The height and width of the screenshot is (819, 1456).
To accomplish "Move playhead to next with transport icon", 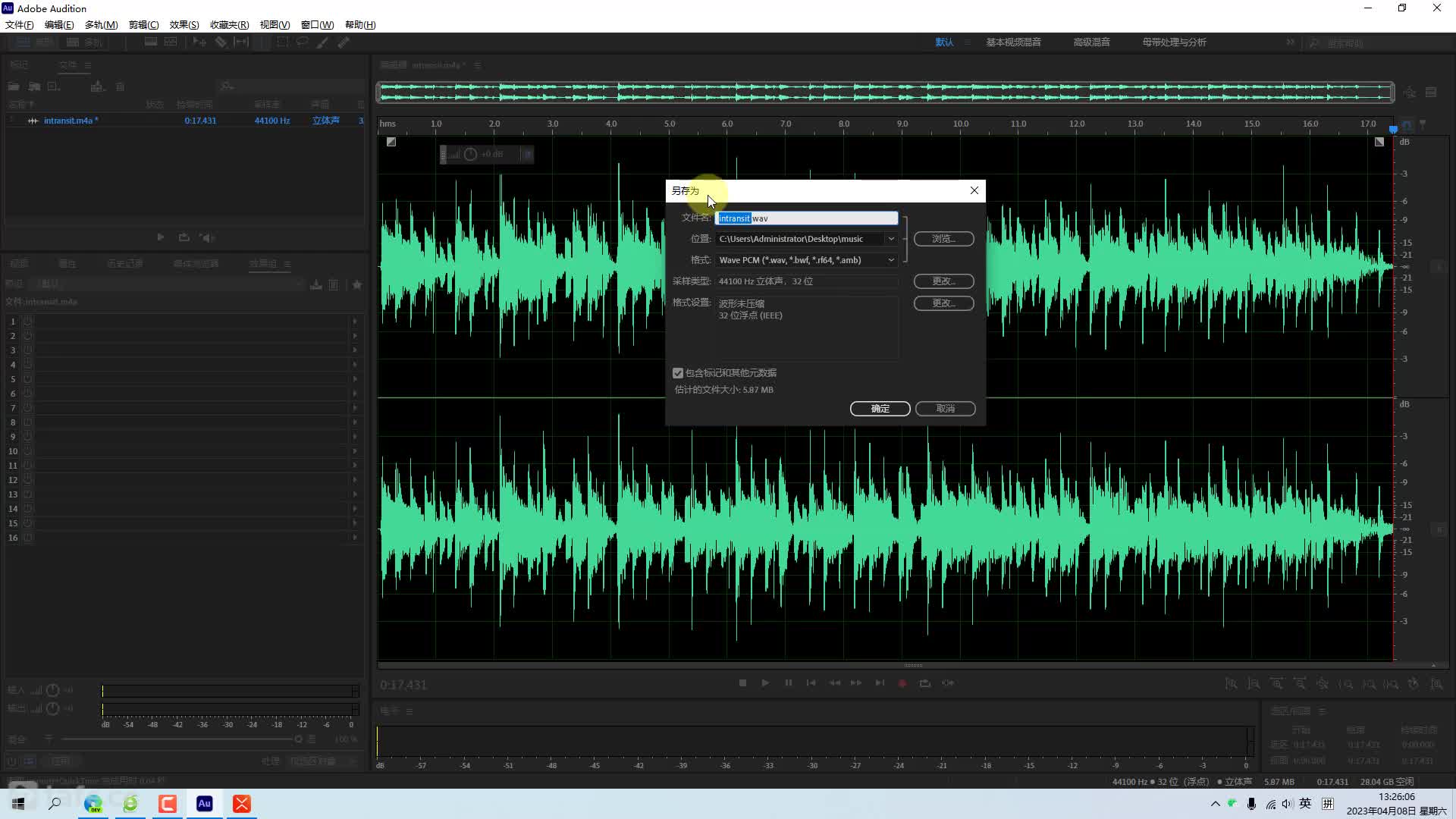I will [x=880, y=683].
